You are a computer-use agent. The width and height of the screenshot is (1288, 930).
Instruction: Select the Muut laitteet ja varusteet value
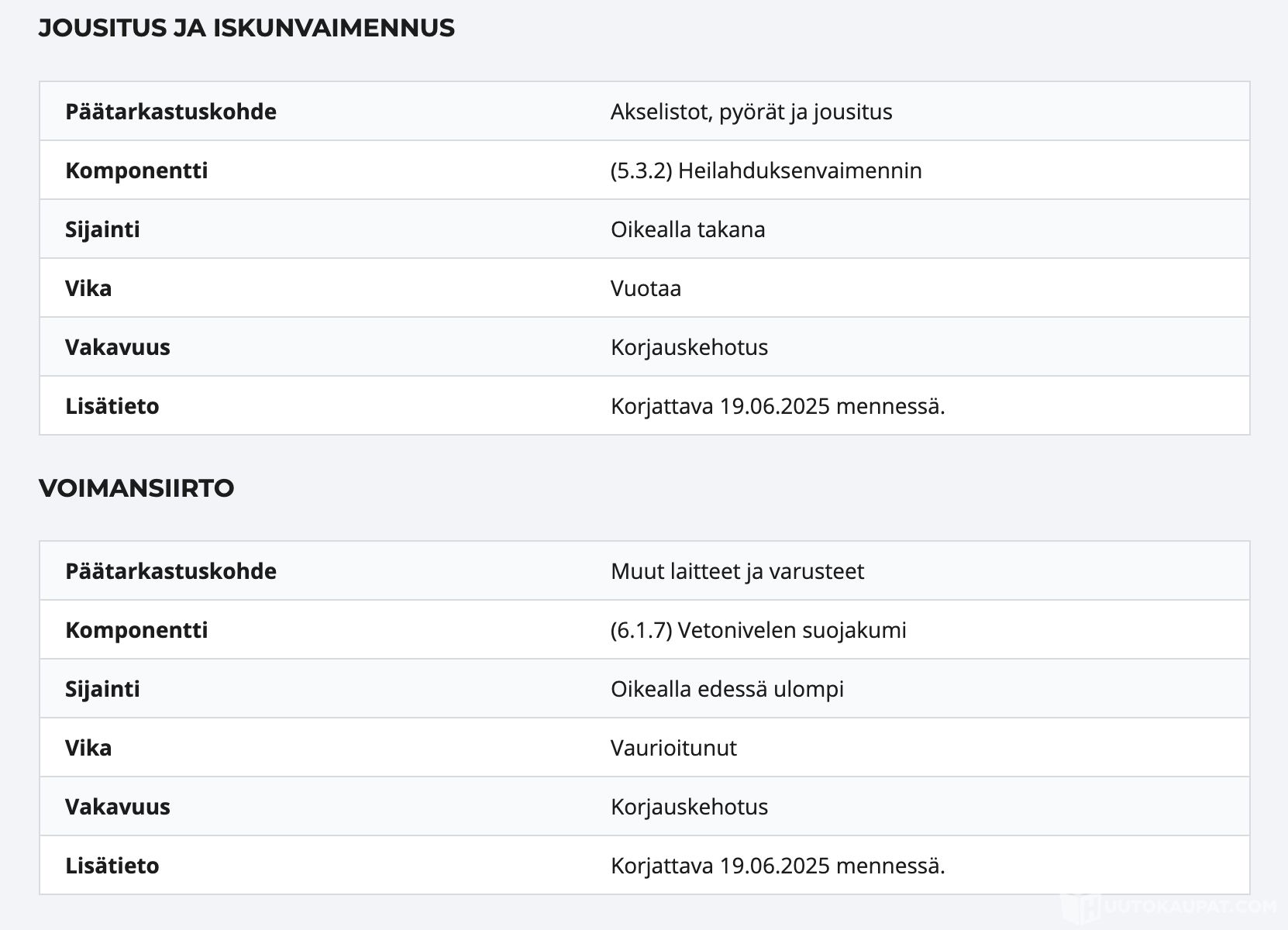click(737, 571)
